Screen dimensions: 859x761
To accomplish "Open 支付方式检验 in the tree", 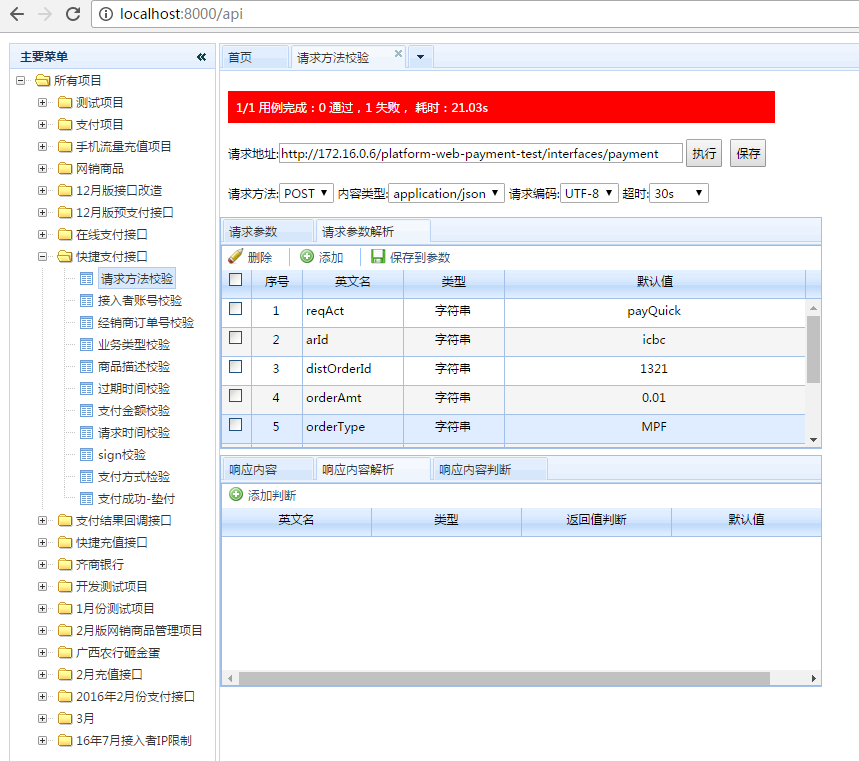I will coord(134,477).
